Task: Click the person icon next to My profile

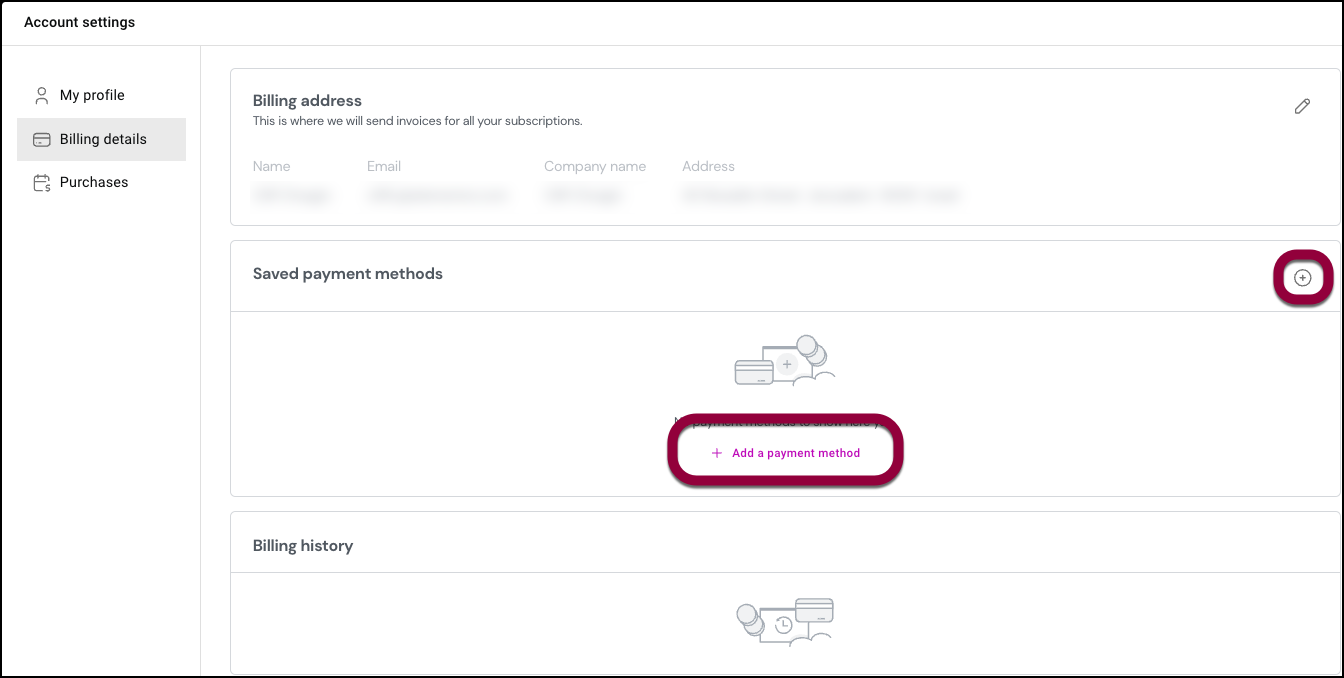Action: (x=41, y=95)
